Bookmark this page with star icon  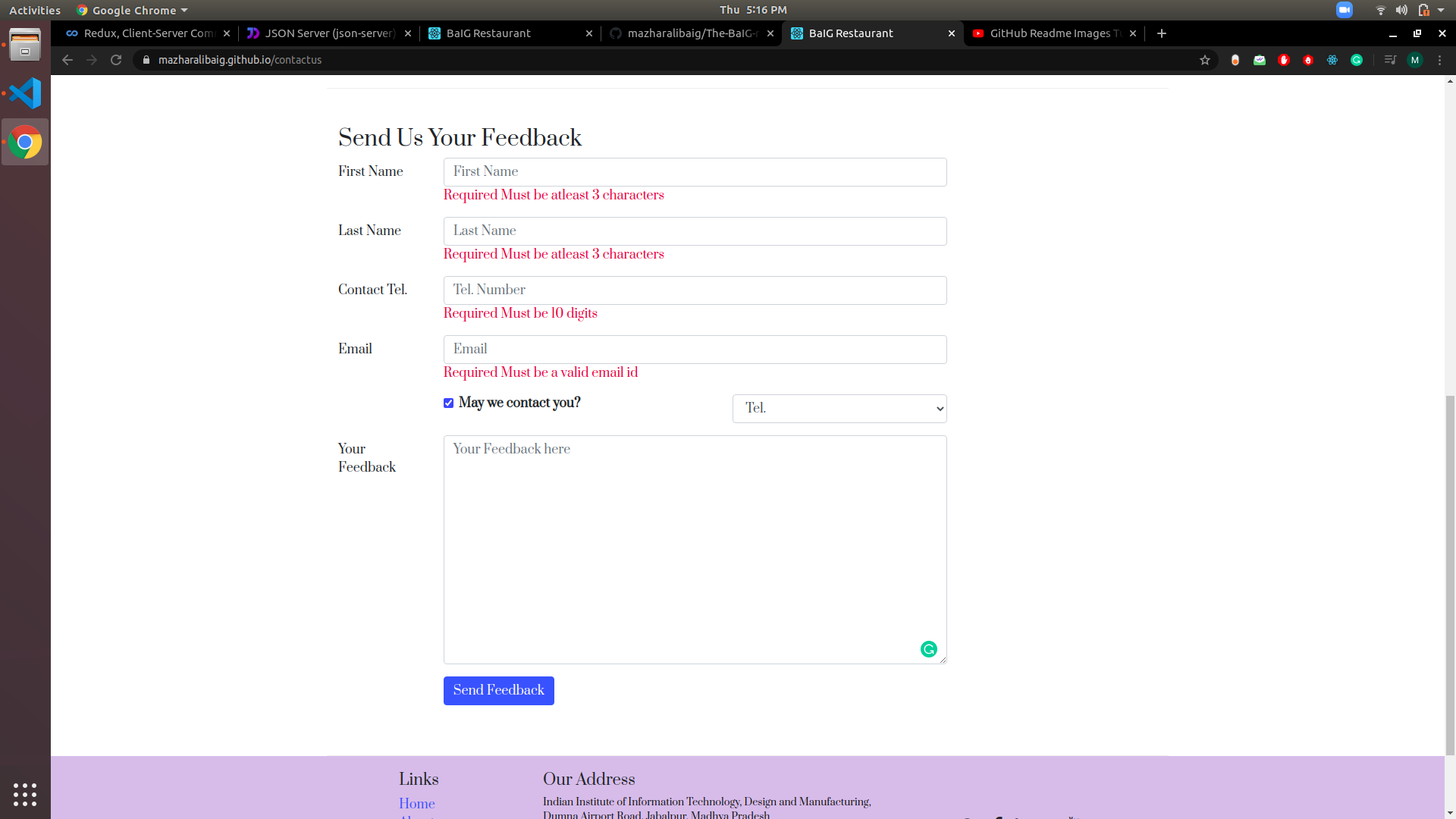coord(1205,60)
